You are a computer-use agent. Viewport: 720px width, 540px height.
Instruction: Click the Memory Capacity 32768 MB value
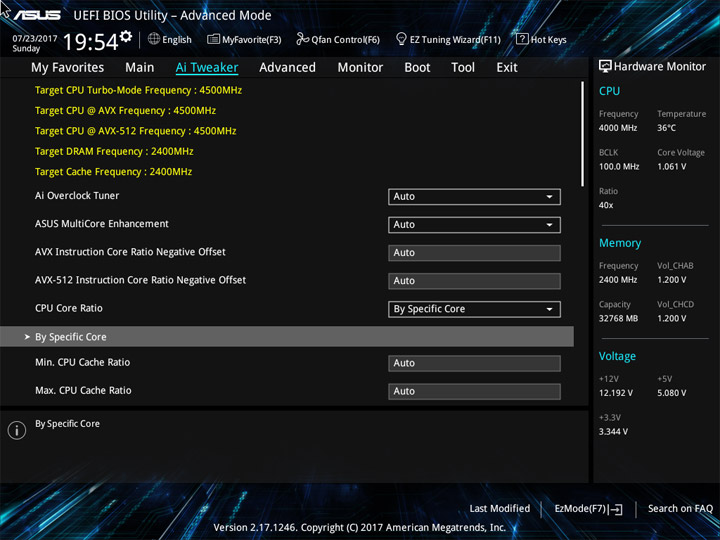(x=618, y=318)
